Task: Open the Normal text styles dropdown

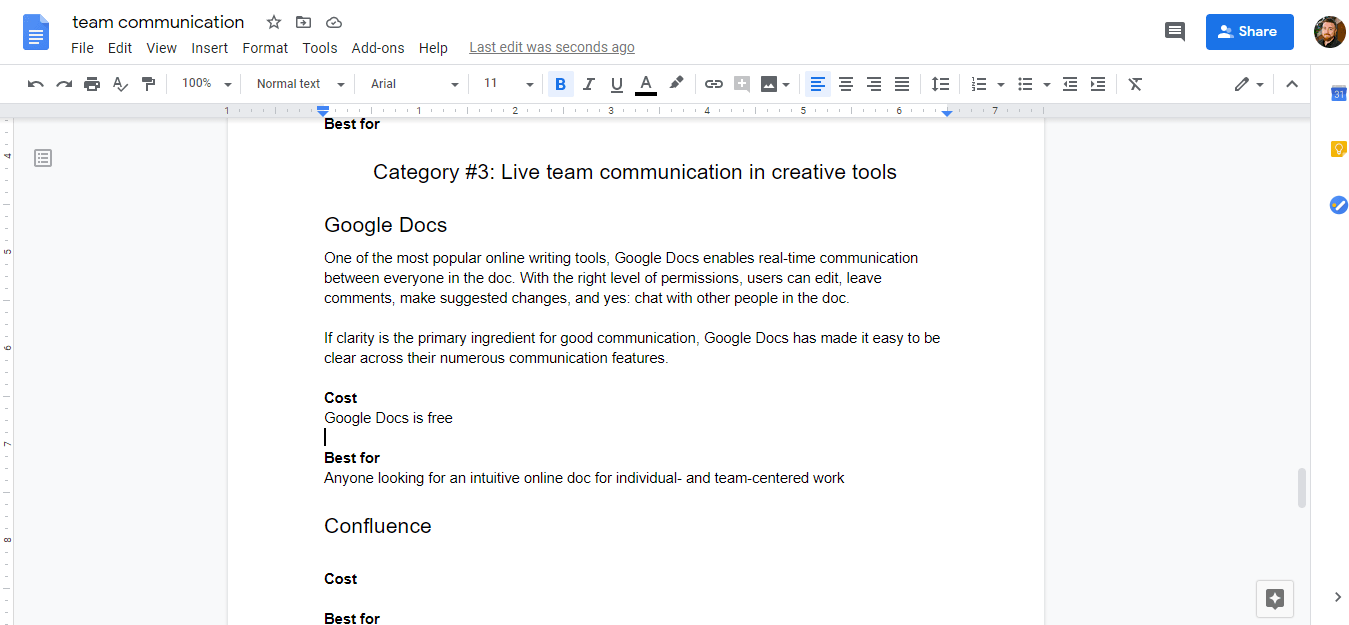Action: 300,84
